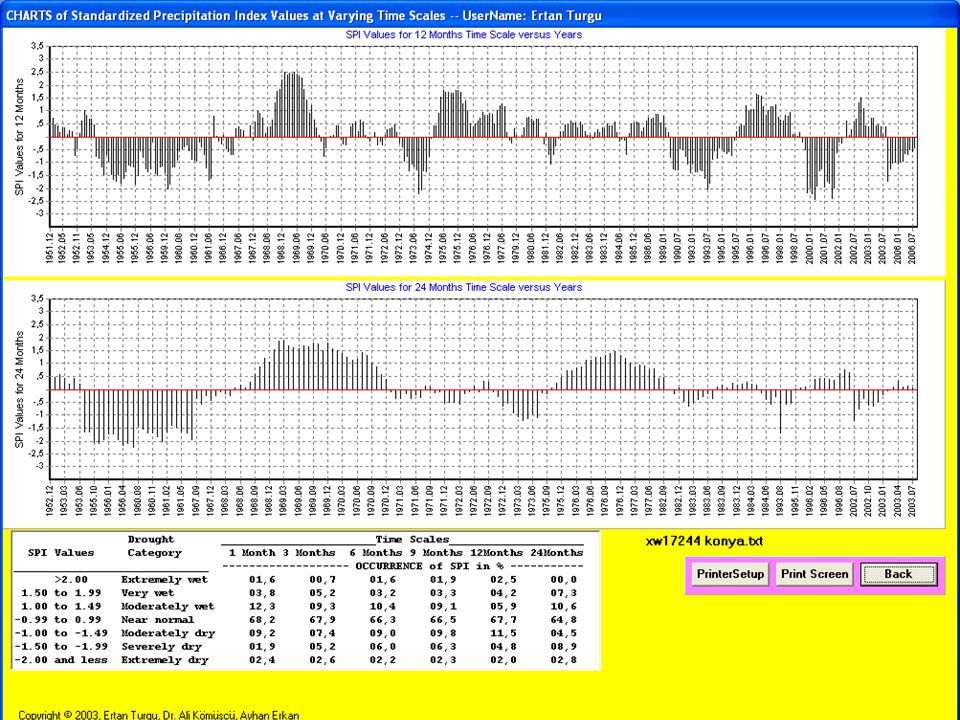960x720 pixels.
Task: Click Severely dry 24Months value 08,9
Action: 563,647
